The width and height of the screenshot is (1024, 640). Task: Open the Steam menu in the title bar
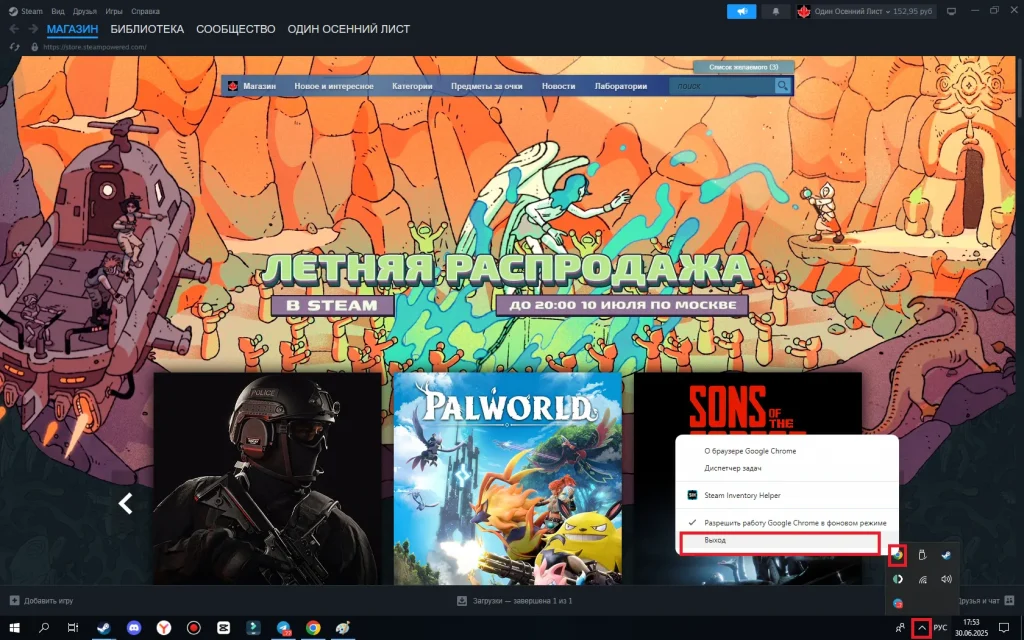[31, 11]
